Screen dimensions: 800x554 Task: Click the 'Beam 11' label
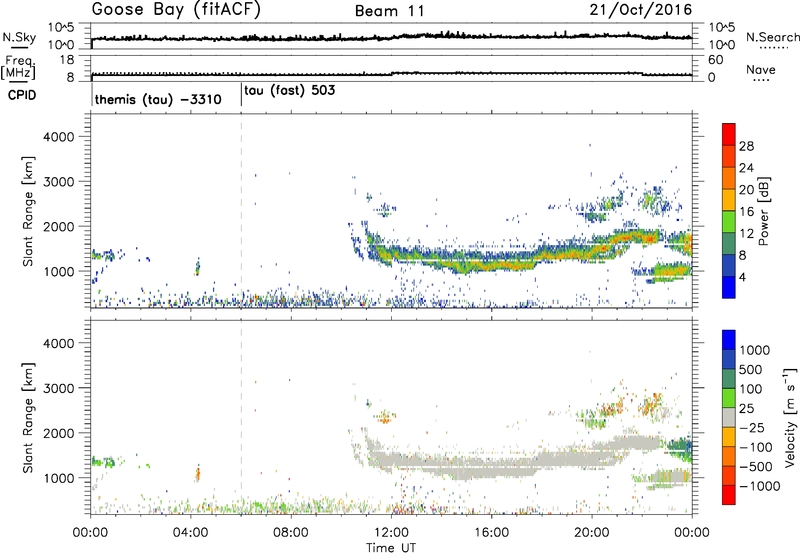click(x=390, y=11)
